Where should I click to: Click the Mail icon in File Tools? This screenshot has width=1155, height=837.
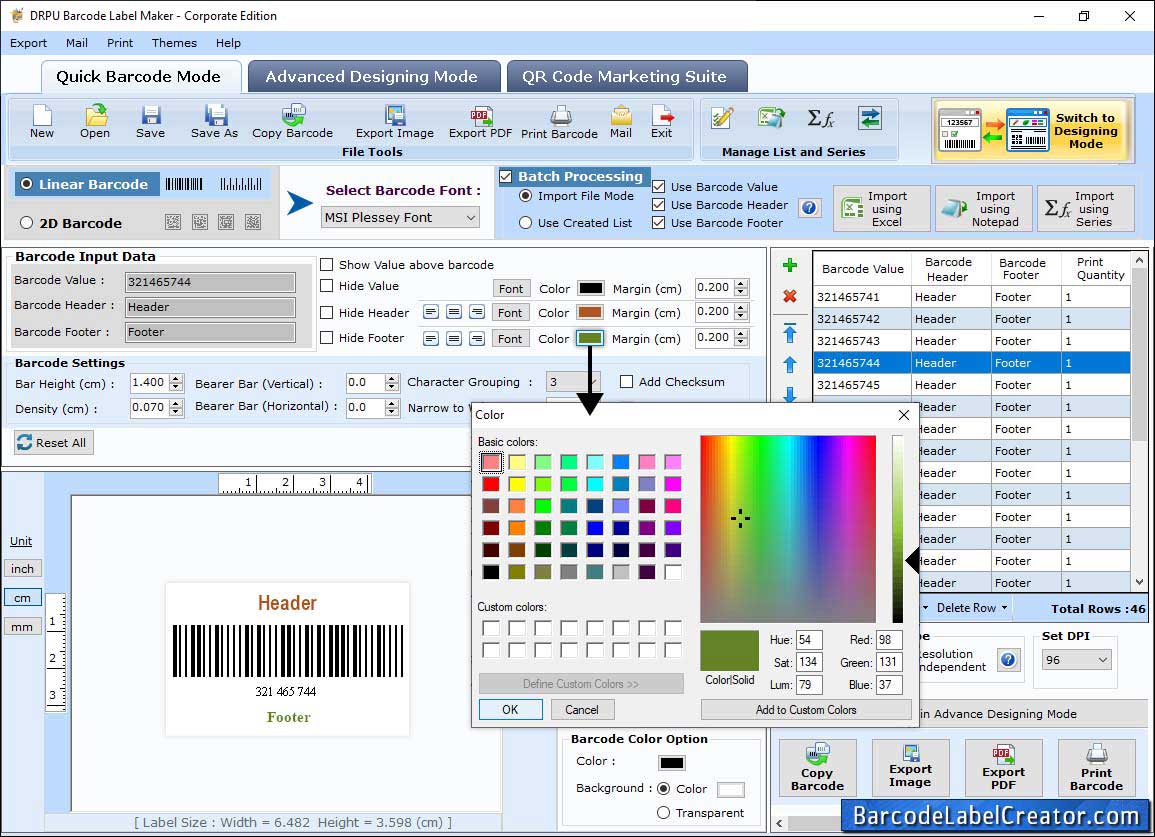(x=621, y=122)
